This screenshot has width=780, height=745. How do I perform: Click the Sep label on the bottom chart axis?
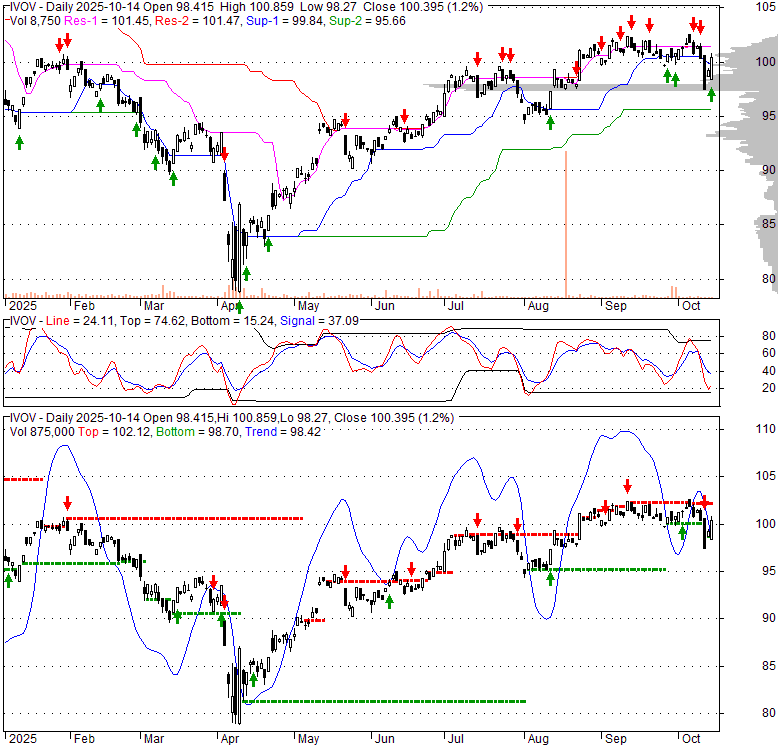click(x=614, y=739)
